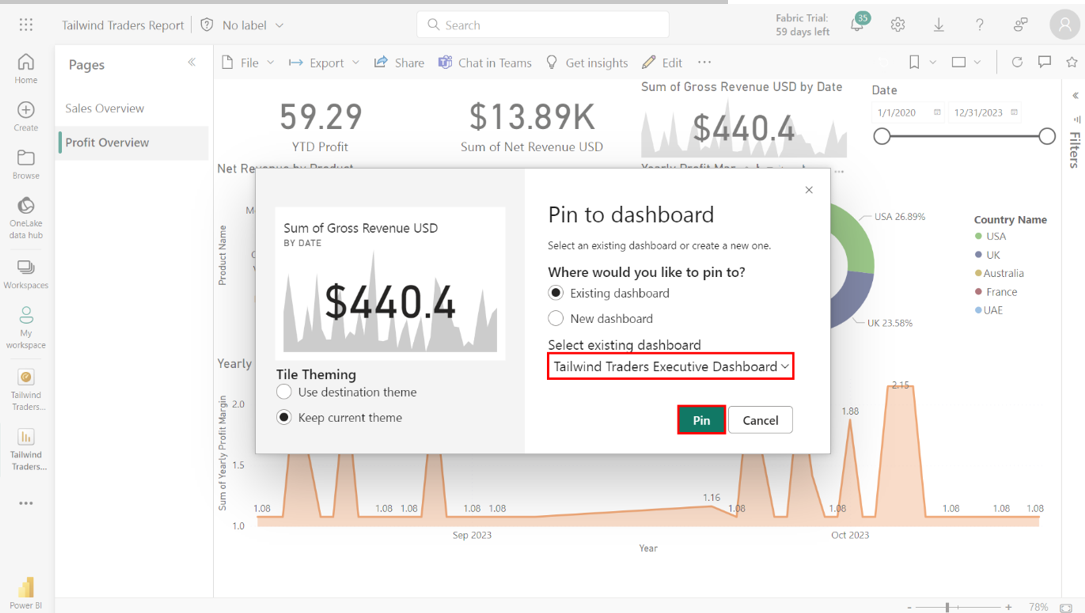Click the Workspaces icon in sidebar
This screenshot has height=613, width=1085.
pos(26,268)
